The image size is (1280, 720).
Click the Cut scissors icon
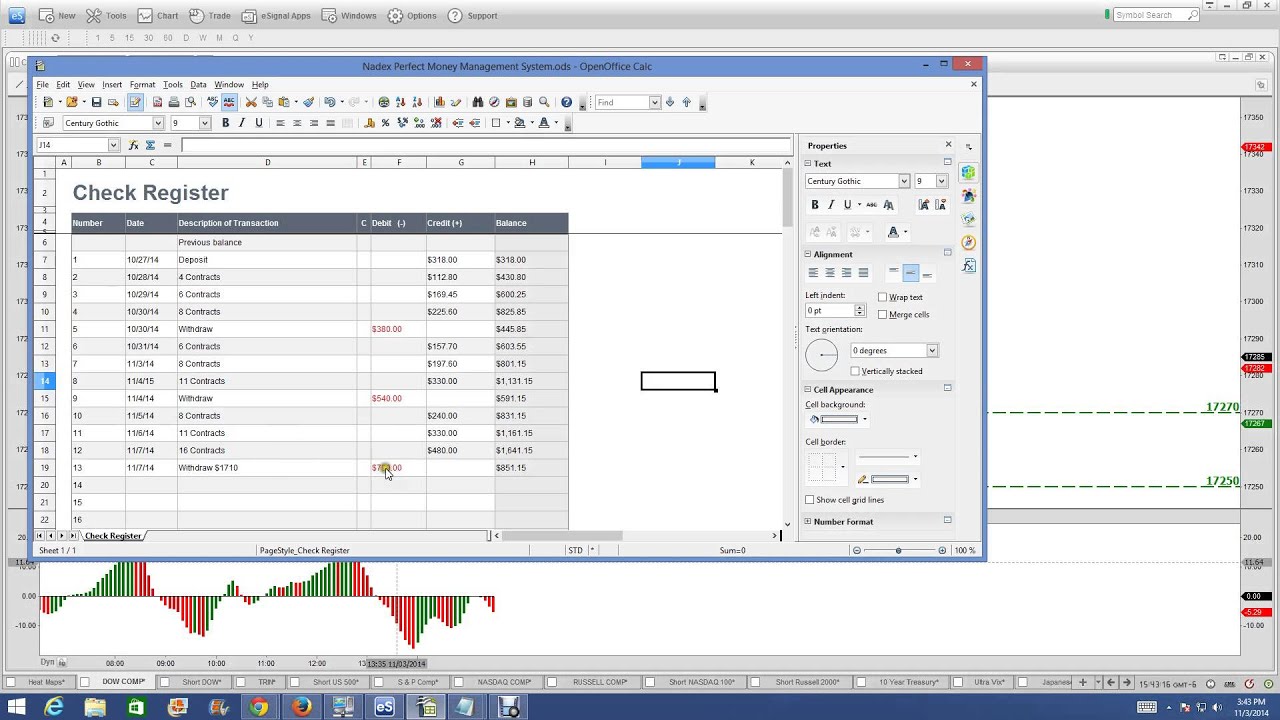[x=251, y=102]
